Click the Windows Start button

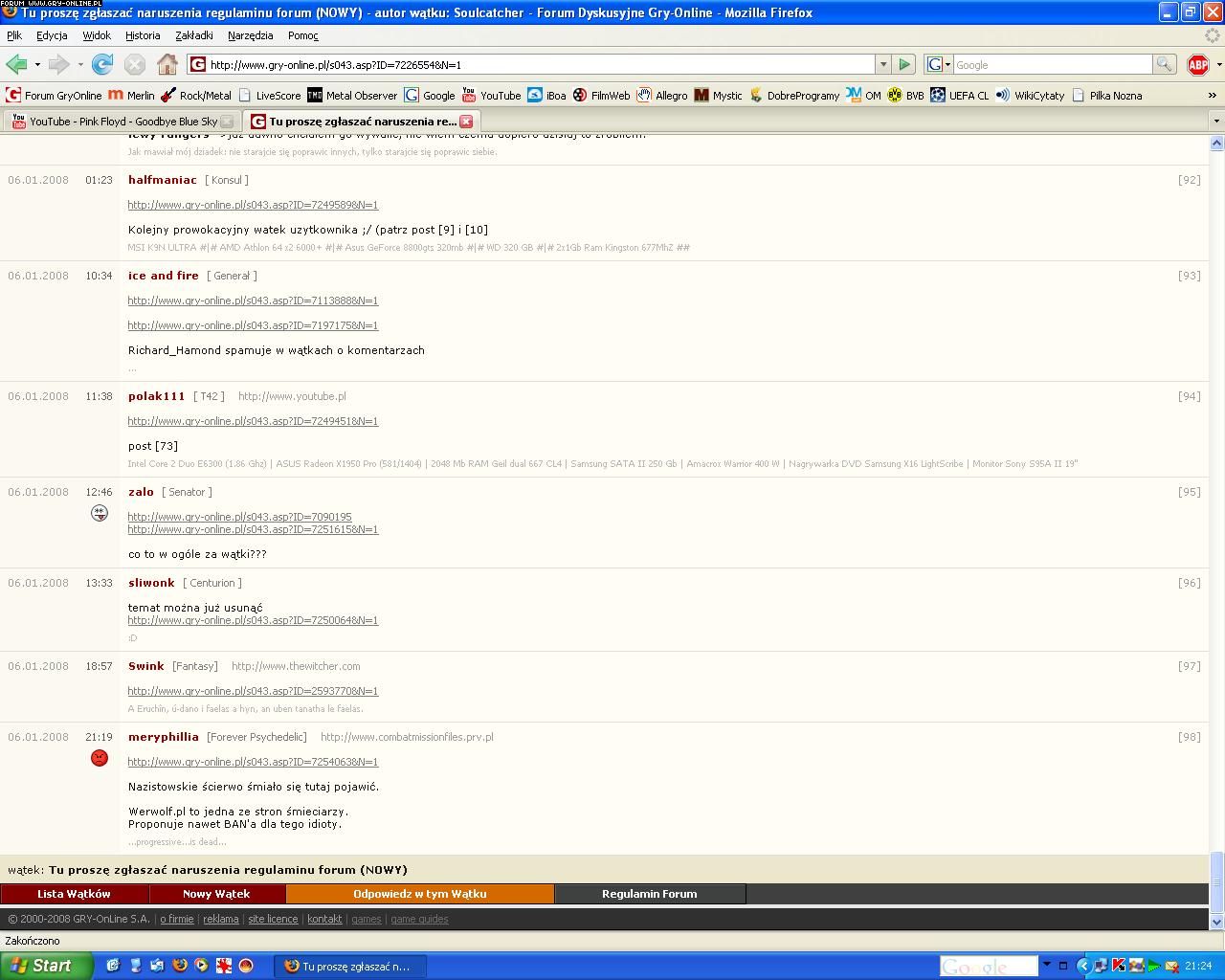click(46, 966)
